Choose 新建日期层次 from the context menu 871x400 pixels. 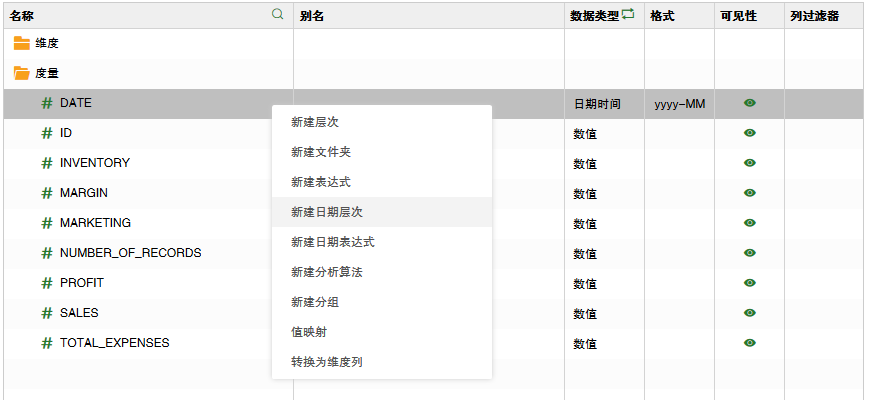click(x=326, y=212)
